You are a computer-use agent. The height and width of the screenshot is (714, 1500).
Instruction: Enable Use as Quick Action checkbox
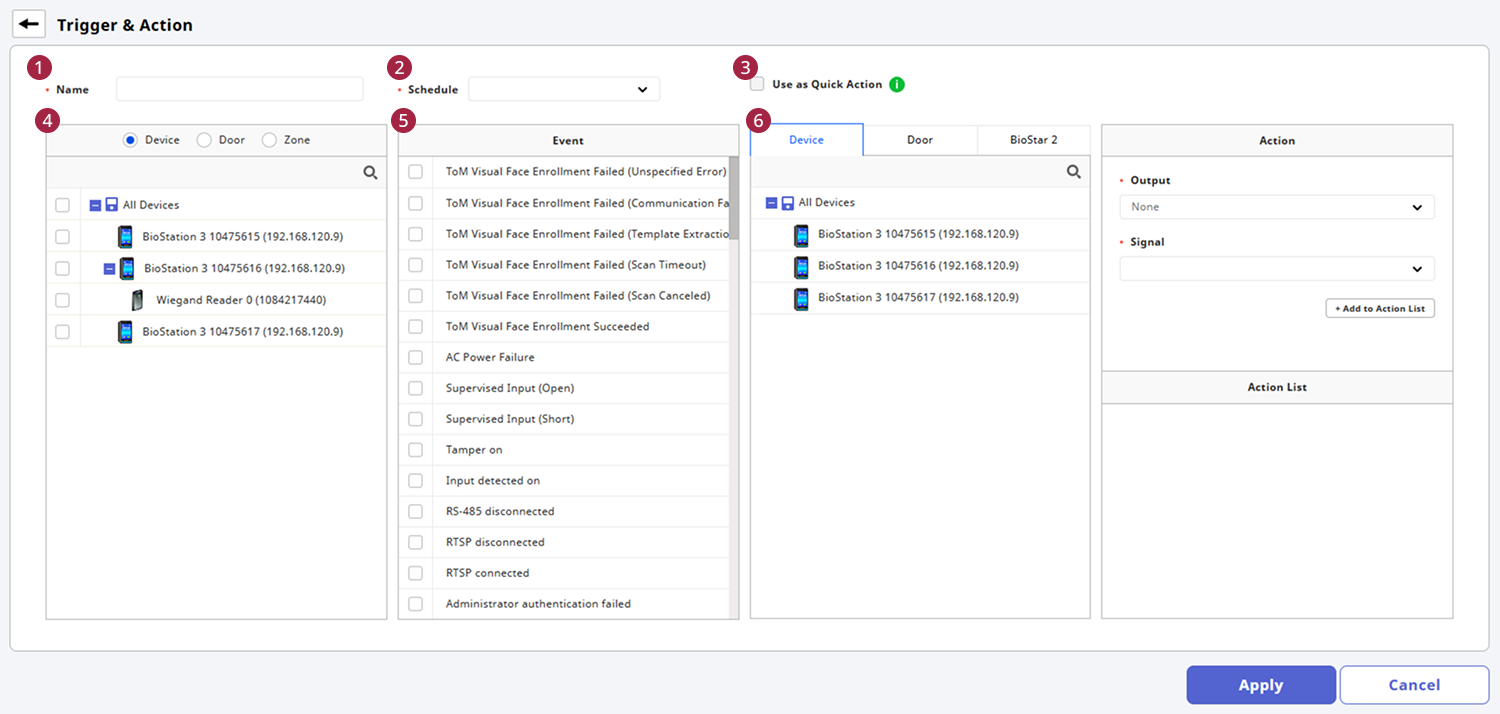(x=758, y=85)
